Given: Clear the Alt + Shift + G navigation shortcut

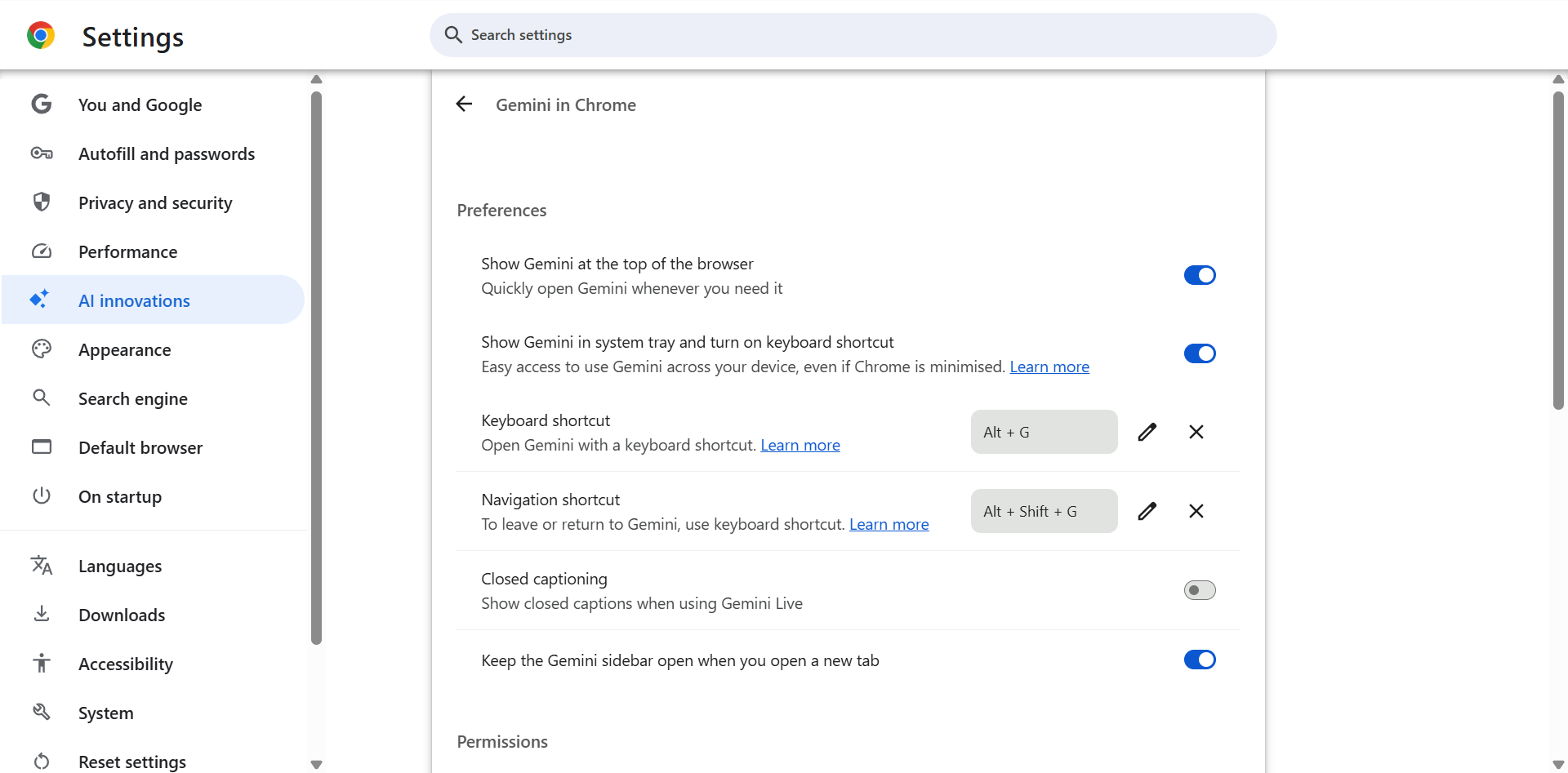Looking at the screenshot, I should [x=1196, y=511].
